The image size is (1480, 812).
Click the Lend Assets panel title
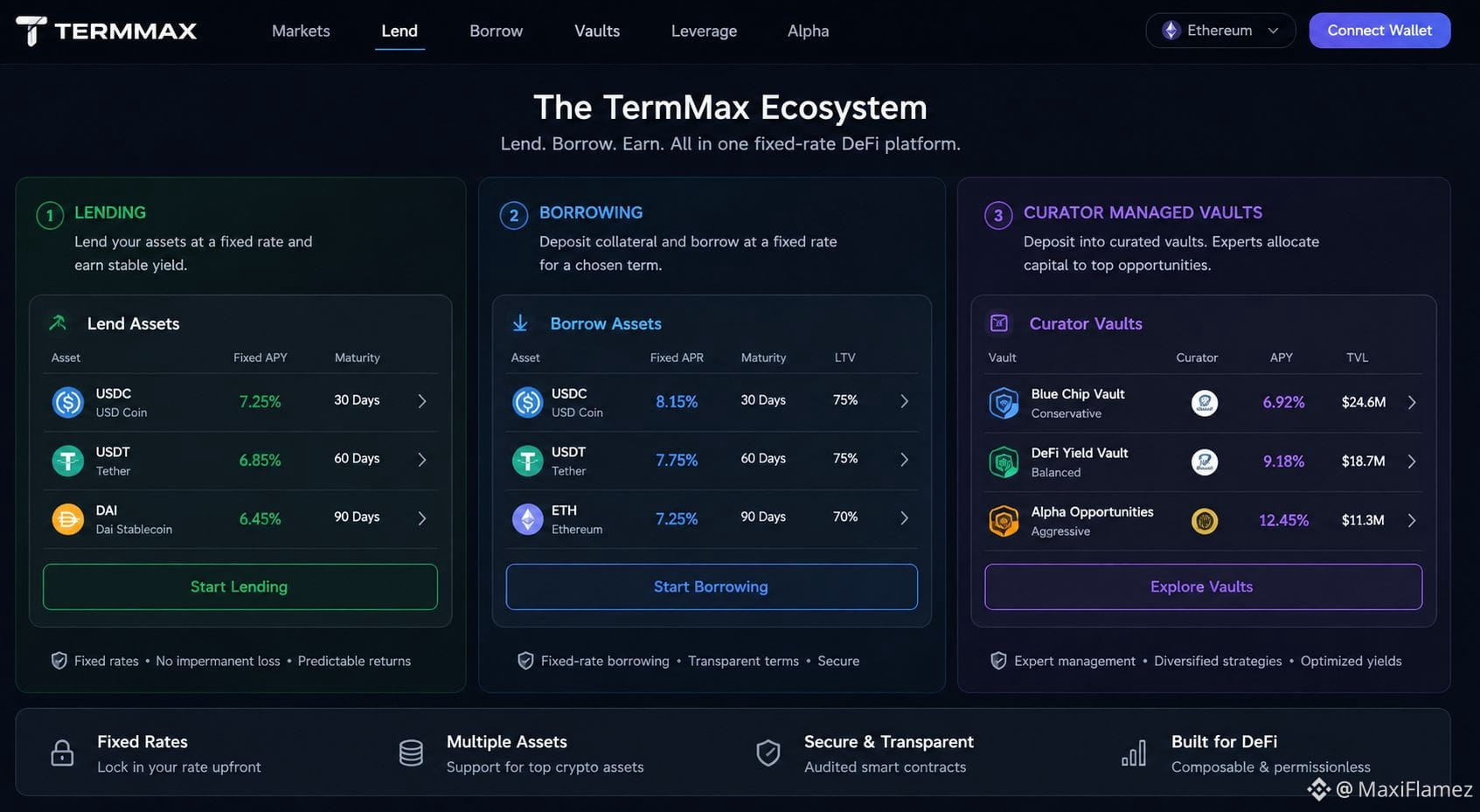tap(134, 323)
